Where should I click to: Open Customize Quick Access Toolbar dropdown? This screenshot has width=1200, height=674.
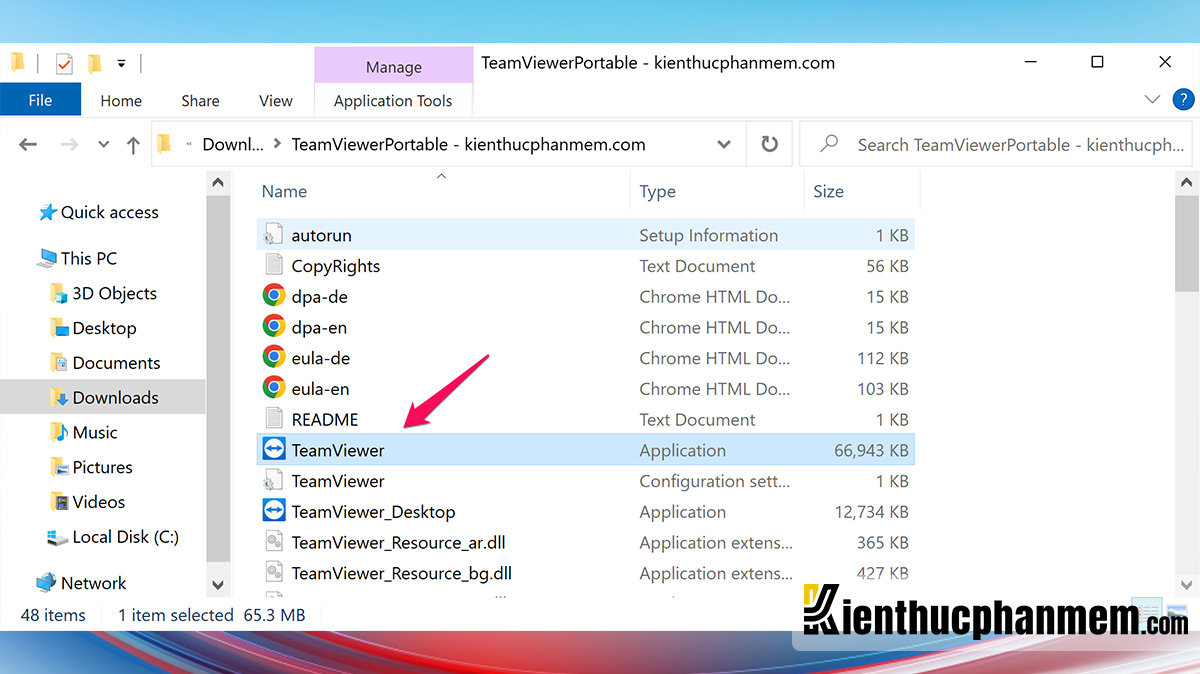(x=121, y=64)
